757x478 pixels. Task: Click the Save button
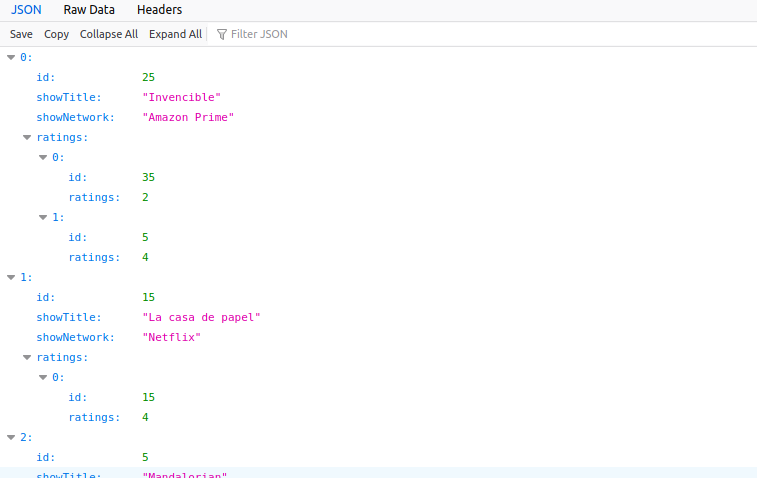pos(21,34)
